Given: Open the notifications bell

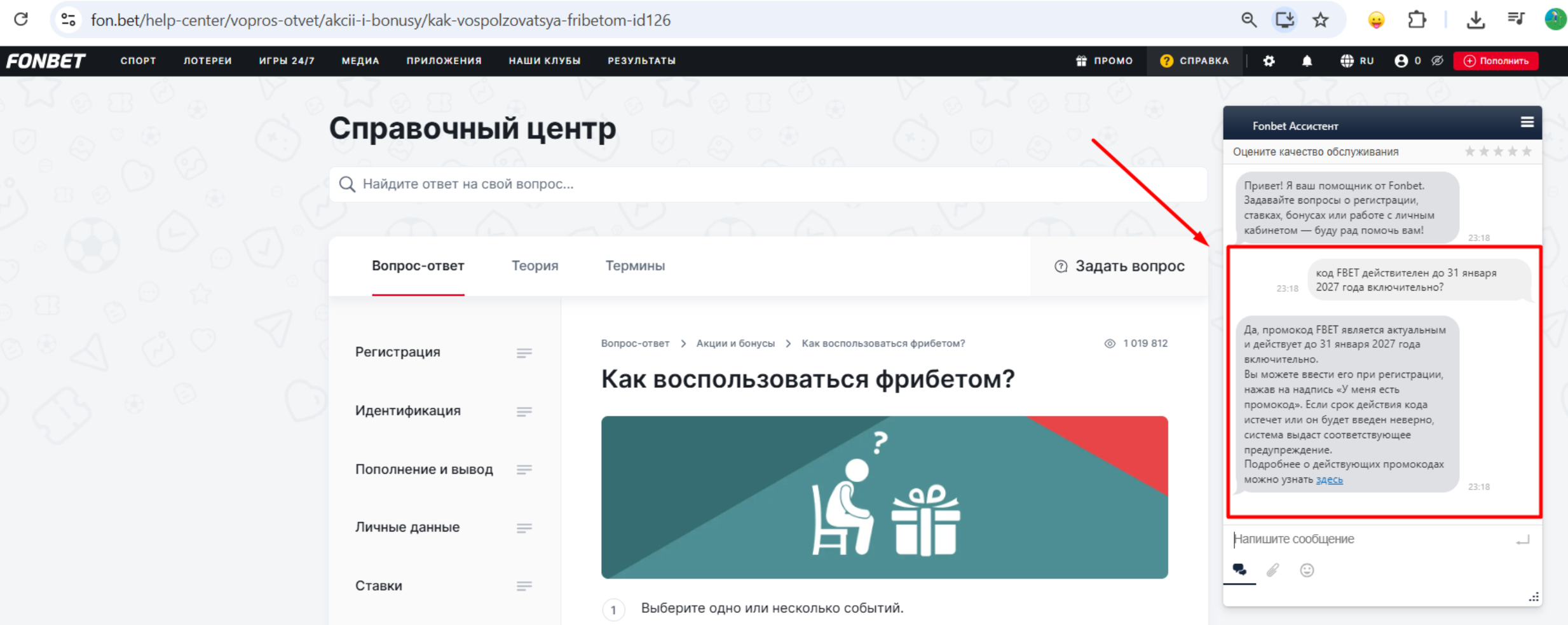Looking at the screenshot, I should click(1307, 61).
